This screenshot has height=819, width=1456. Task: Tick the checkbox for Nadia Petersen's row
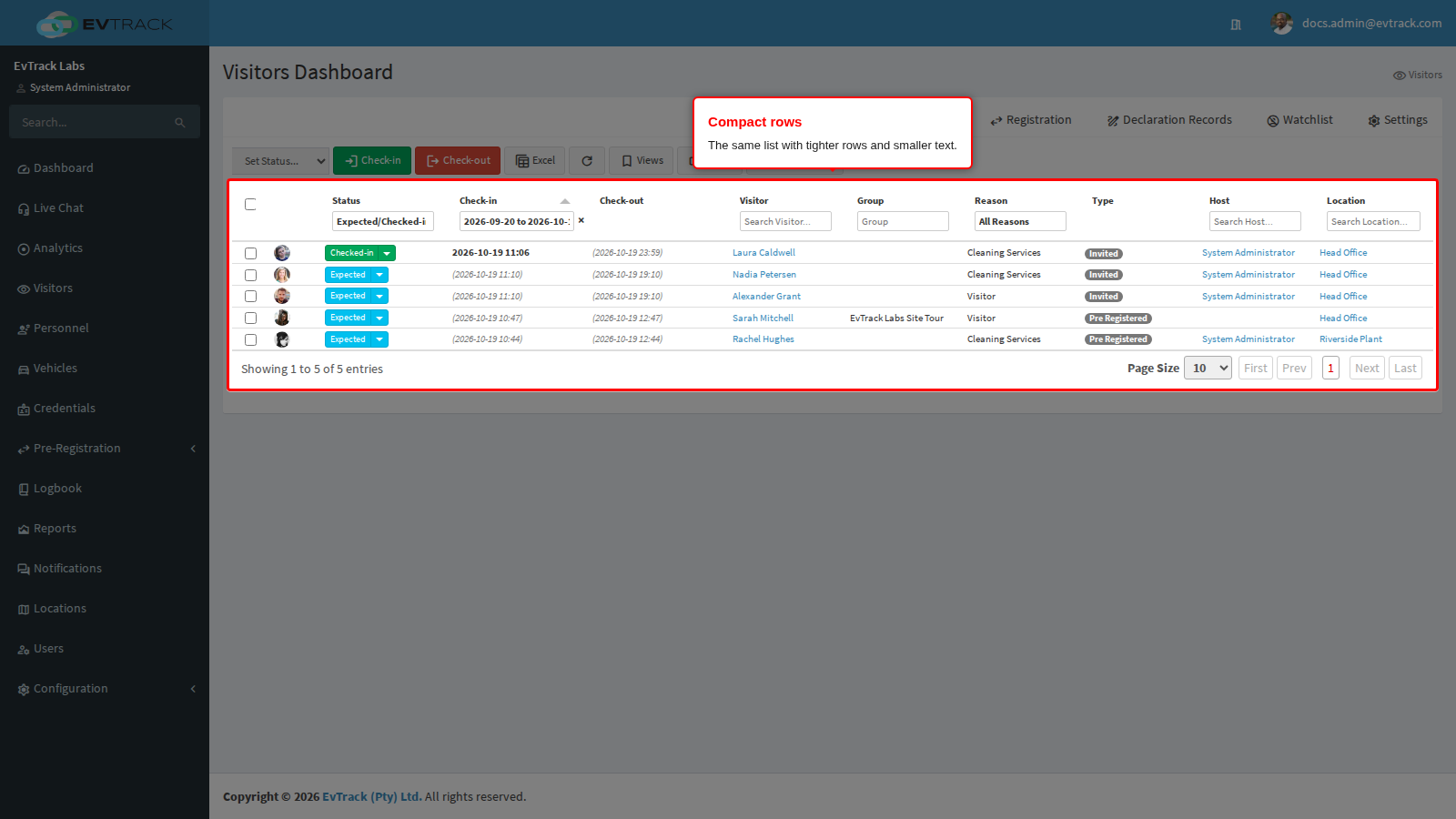point(250,275)
